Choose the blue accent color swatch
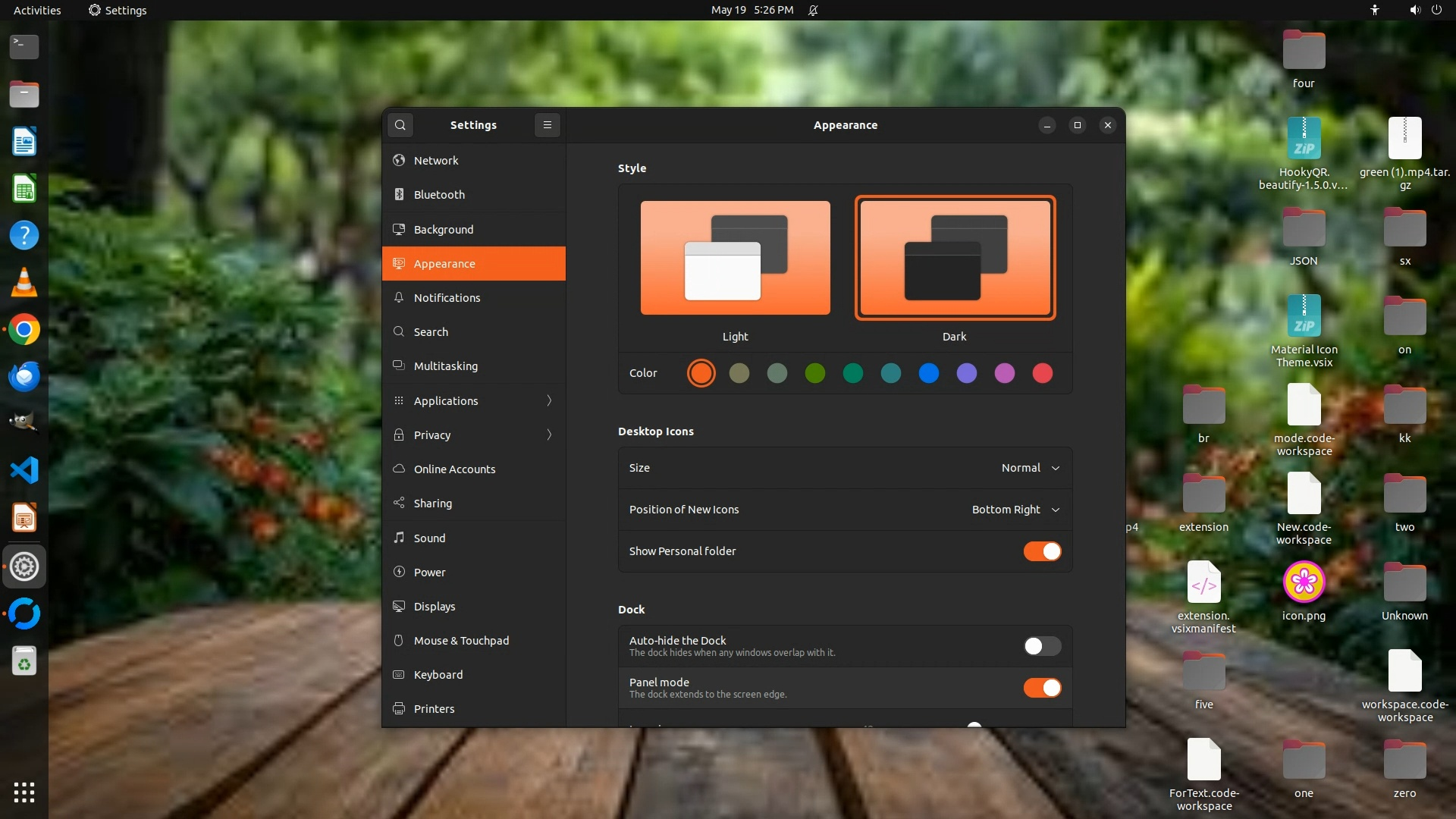 (928, 373)
